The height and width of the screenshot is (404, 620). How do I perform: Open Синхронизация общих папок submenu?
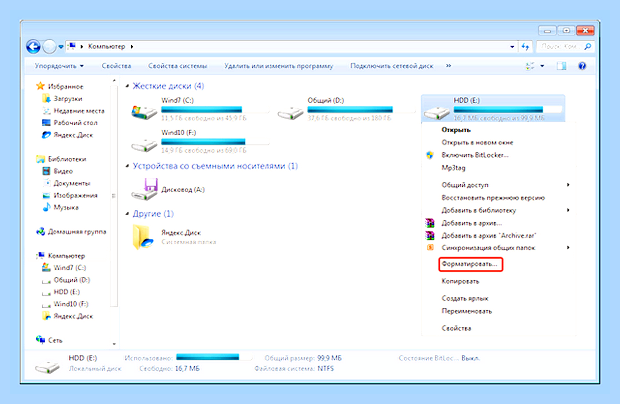tap(498, 247)
